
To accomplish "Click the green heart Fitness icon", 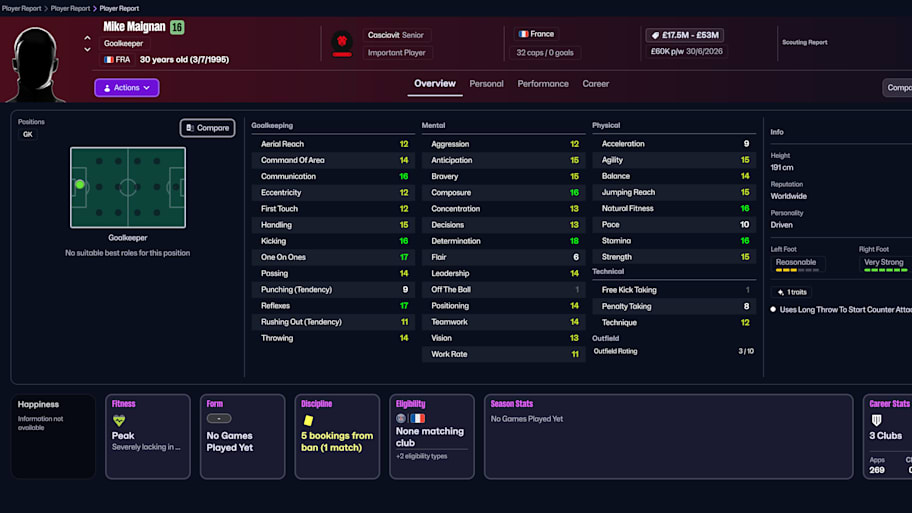I will tap(119, 420).
